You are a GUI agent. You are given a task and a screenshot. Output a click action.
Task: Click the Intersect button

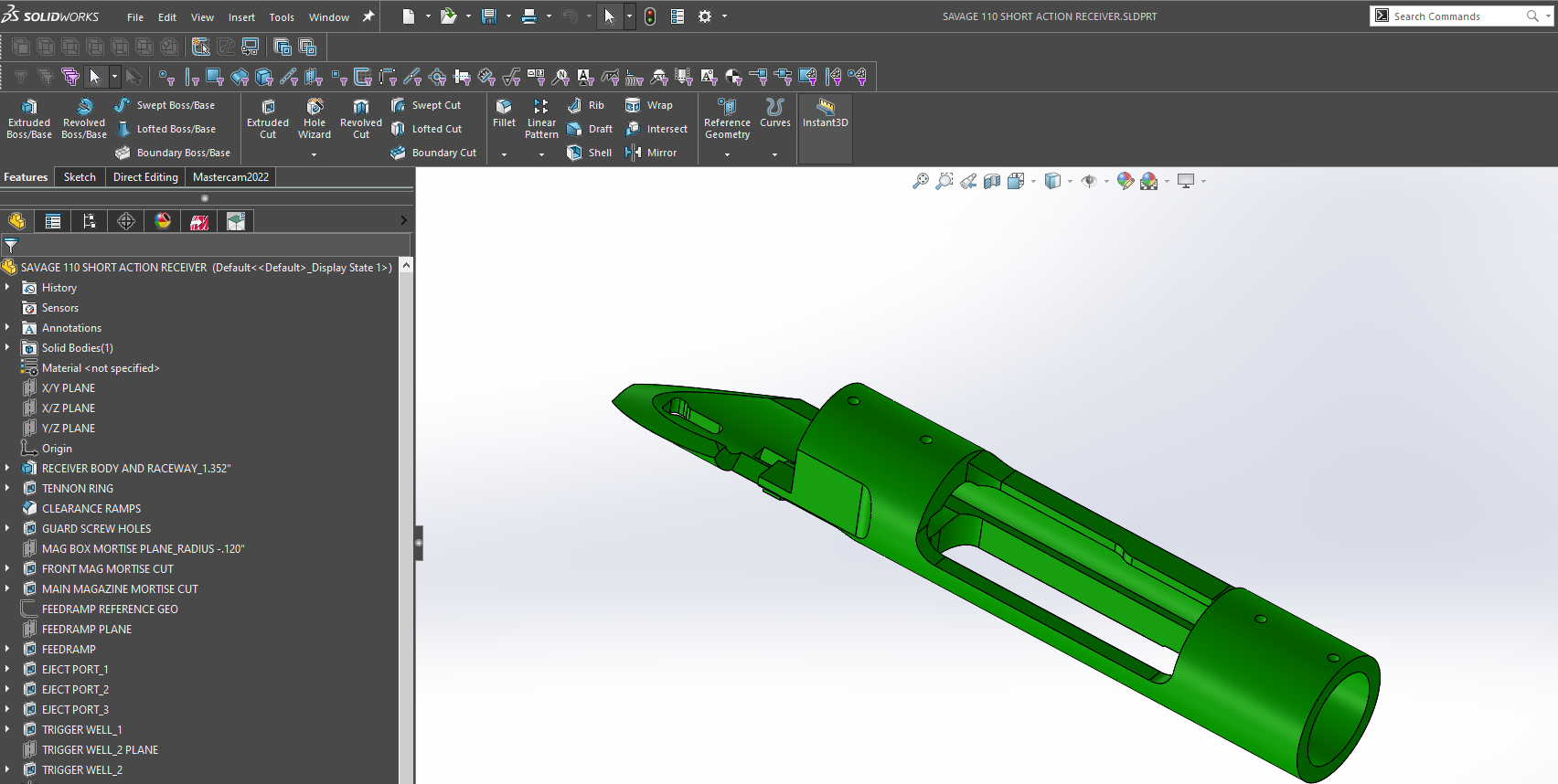[656, 129]
